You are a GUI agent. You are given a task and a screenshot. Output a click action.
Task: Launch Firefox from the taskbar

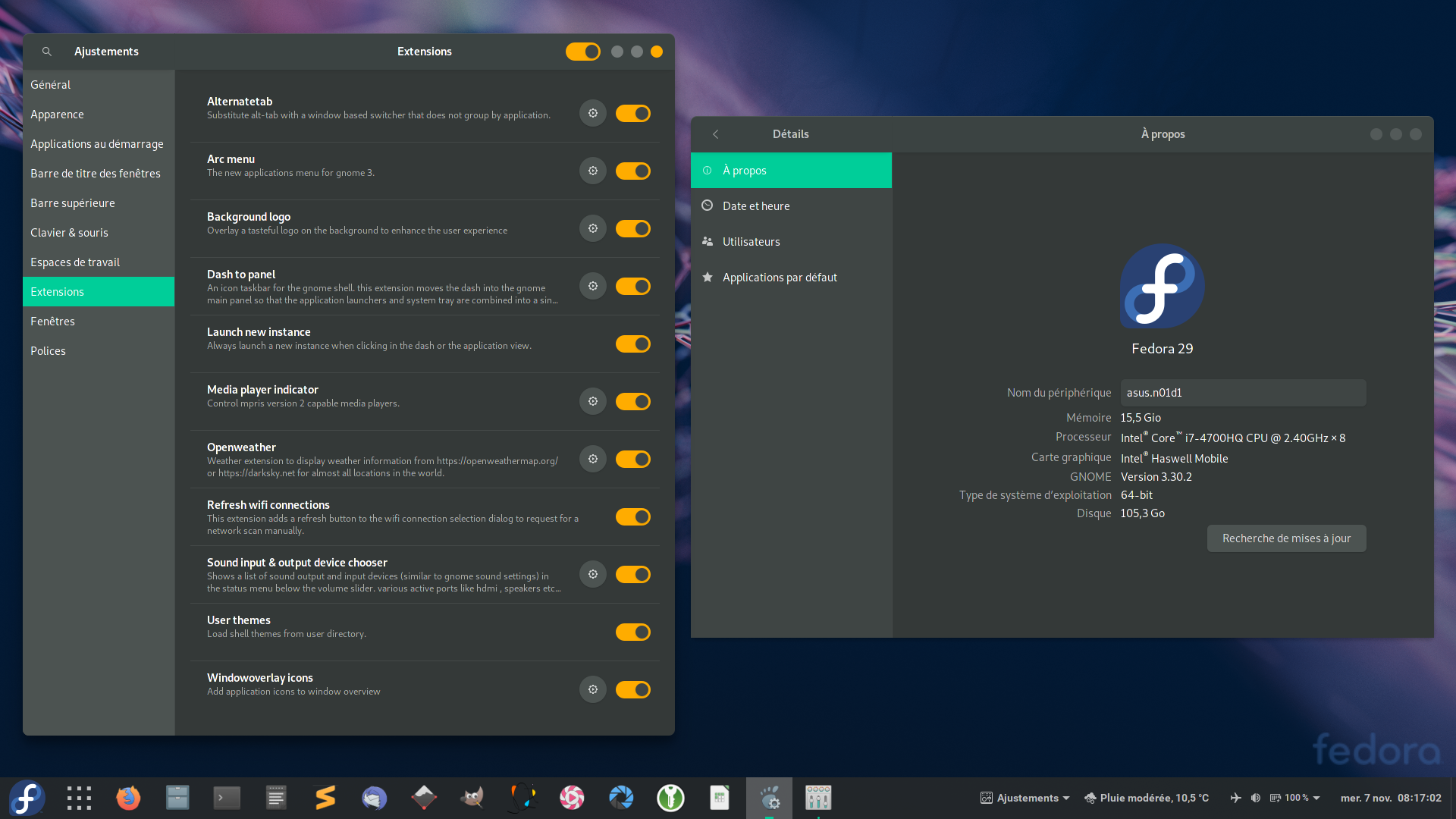[128, 798]
